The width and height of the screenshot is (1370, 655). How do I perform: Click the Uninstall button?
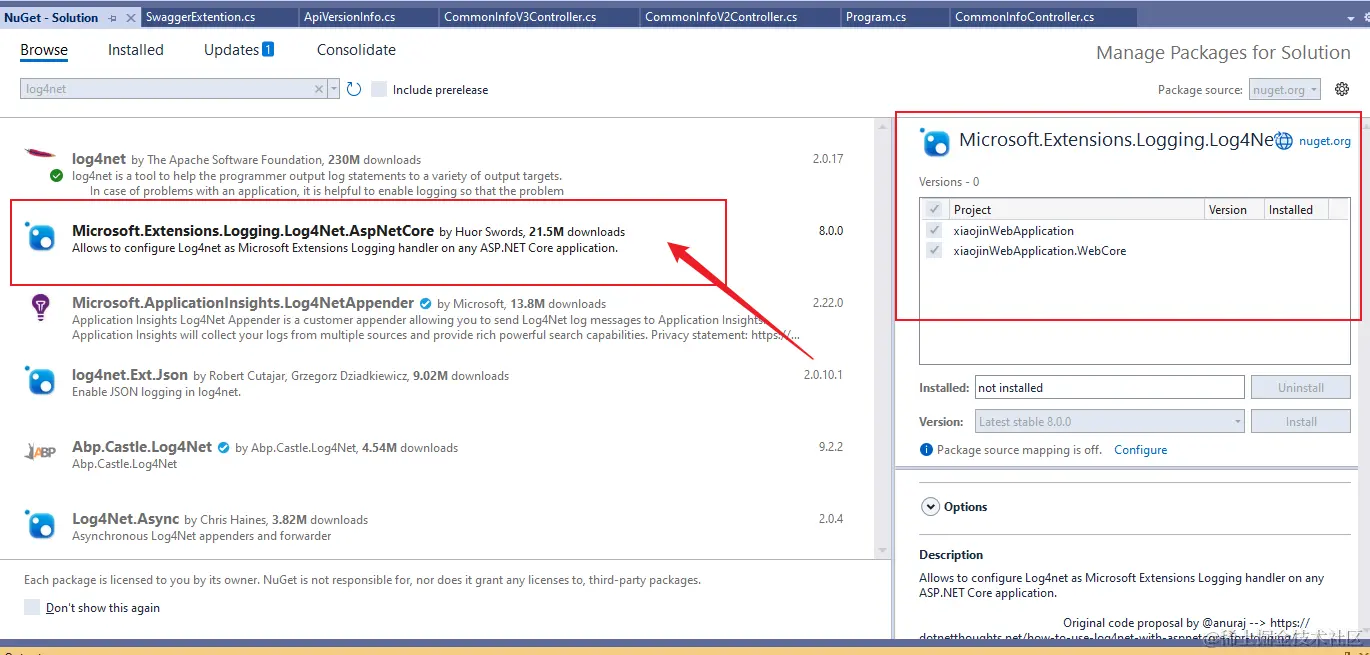pyautogui.click(x=1301, y=387)
